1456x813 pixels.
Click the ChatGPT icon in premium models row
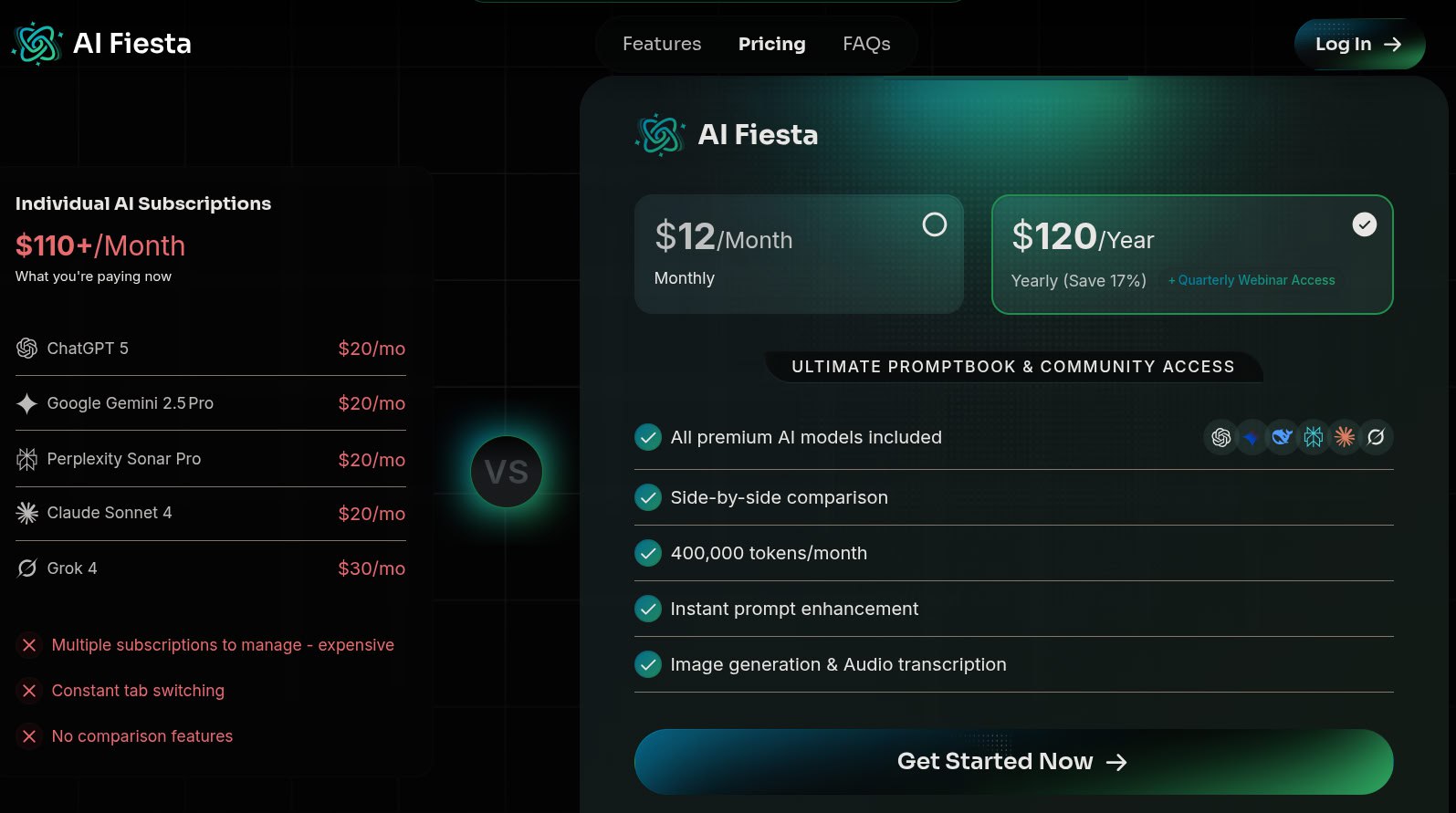click(1220, 437)
